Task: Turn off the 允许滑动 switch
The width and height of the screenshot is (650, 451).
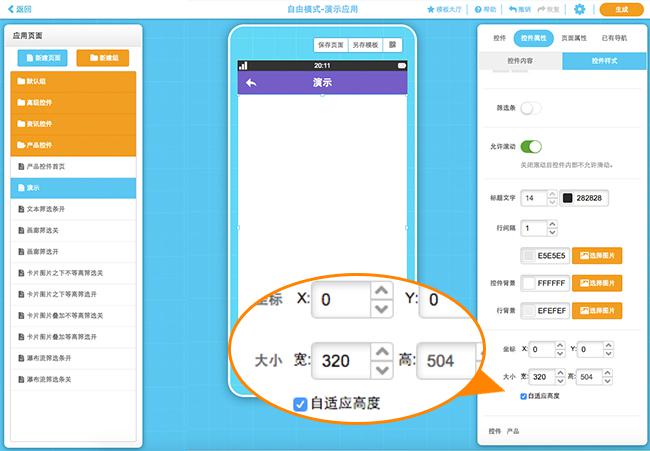Action: tap(530, 146)
